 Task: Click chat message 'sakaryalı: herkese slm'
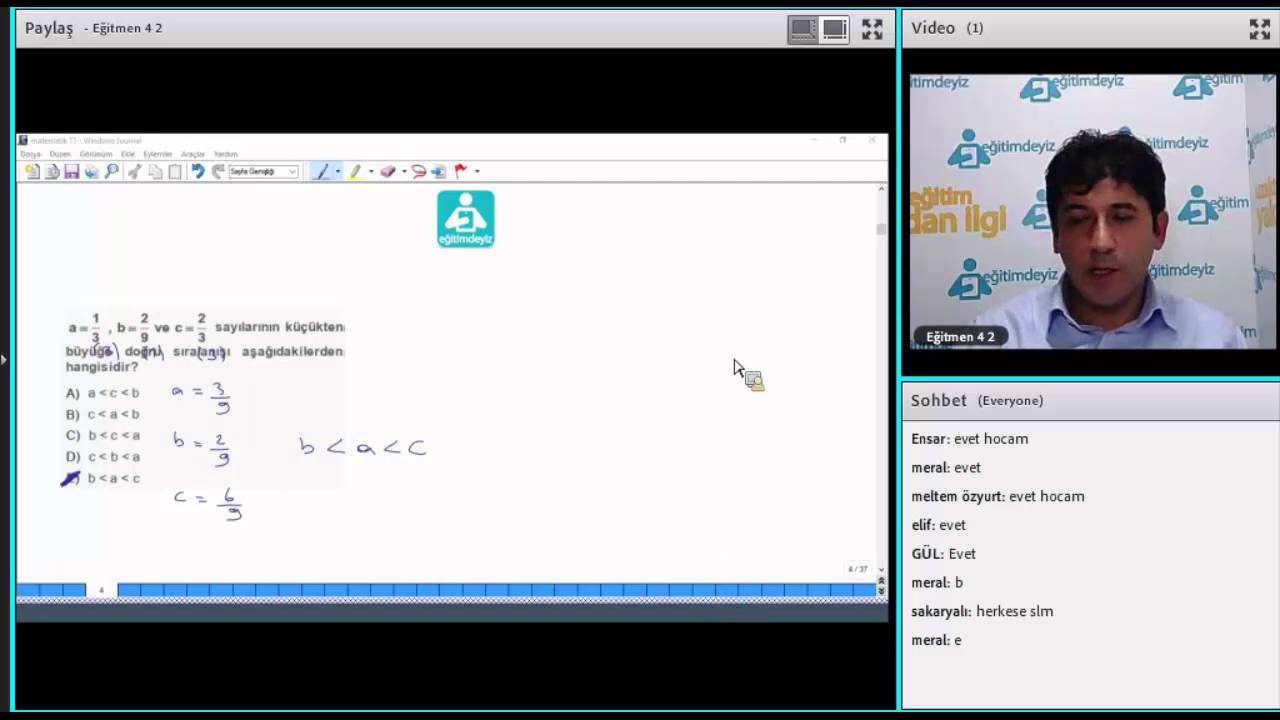[x=982, y=611]
